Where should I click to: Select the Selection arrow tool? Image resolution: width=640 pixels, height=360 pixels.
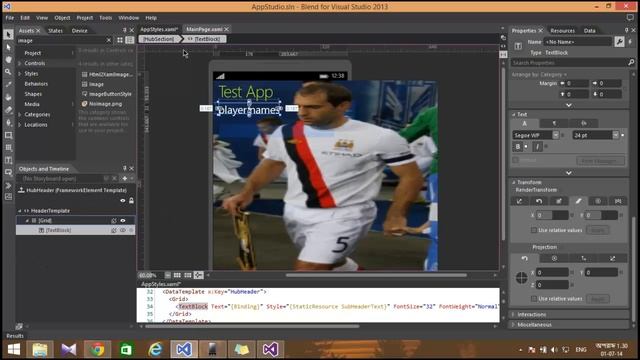coord(8,34)
